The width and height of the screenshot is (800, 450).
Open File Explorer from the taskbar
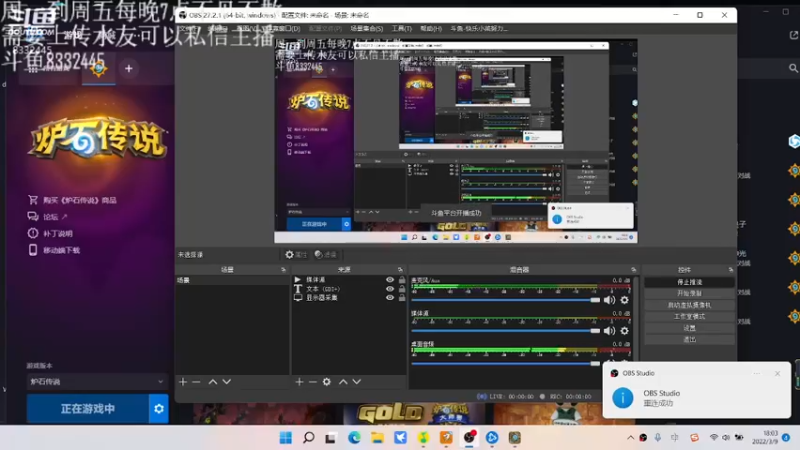377,437
